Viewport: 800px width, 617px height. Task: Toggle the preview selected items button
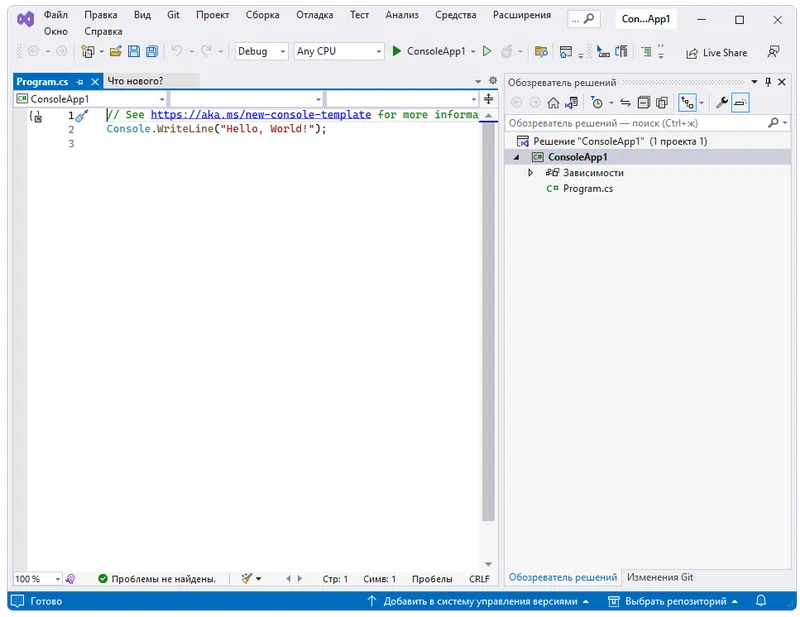click(740, 102)
